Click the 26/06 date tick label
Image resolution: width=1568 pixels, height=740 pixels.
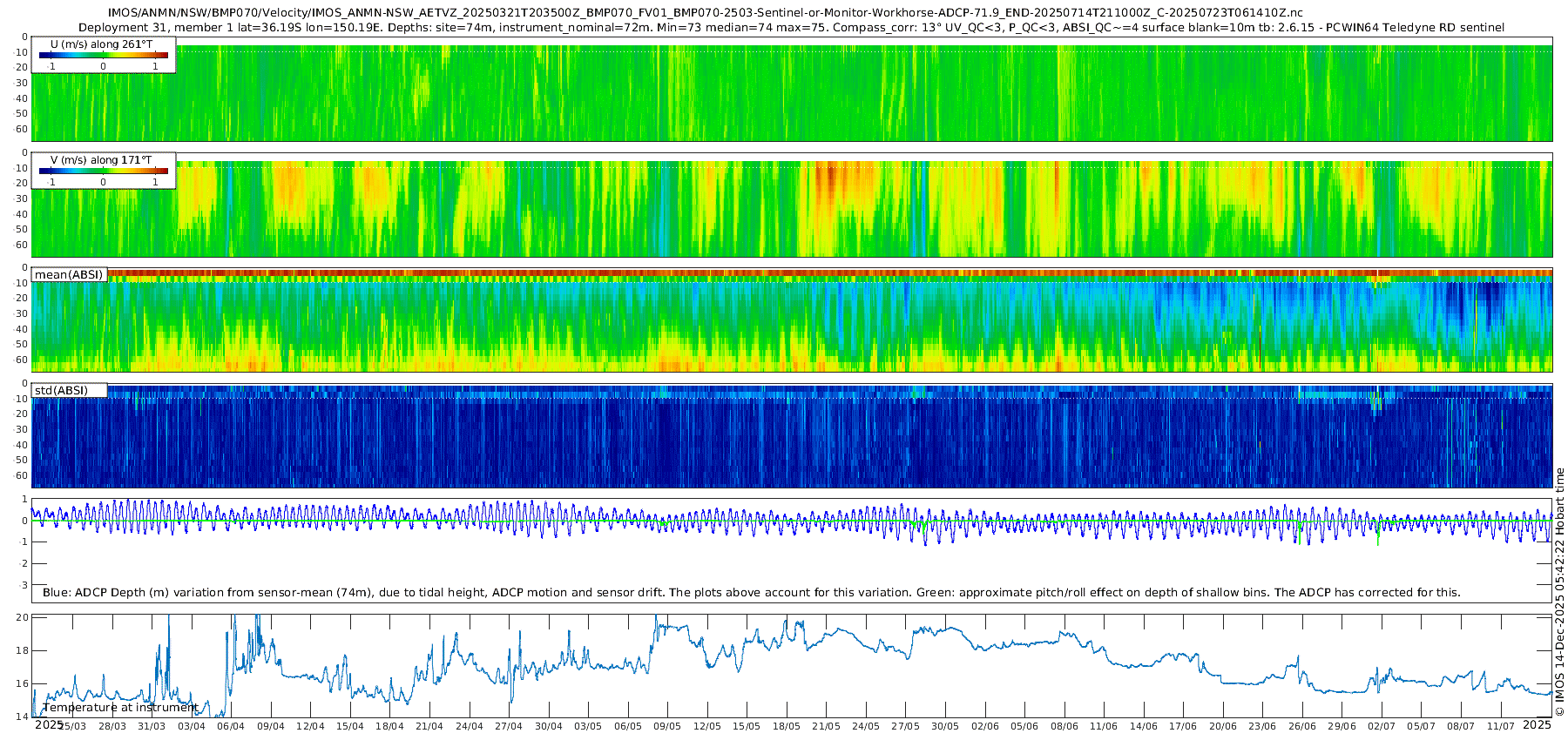click(x=1302, y=727)
